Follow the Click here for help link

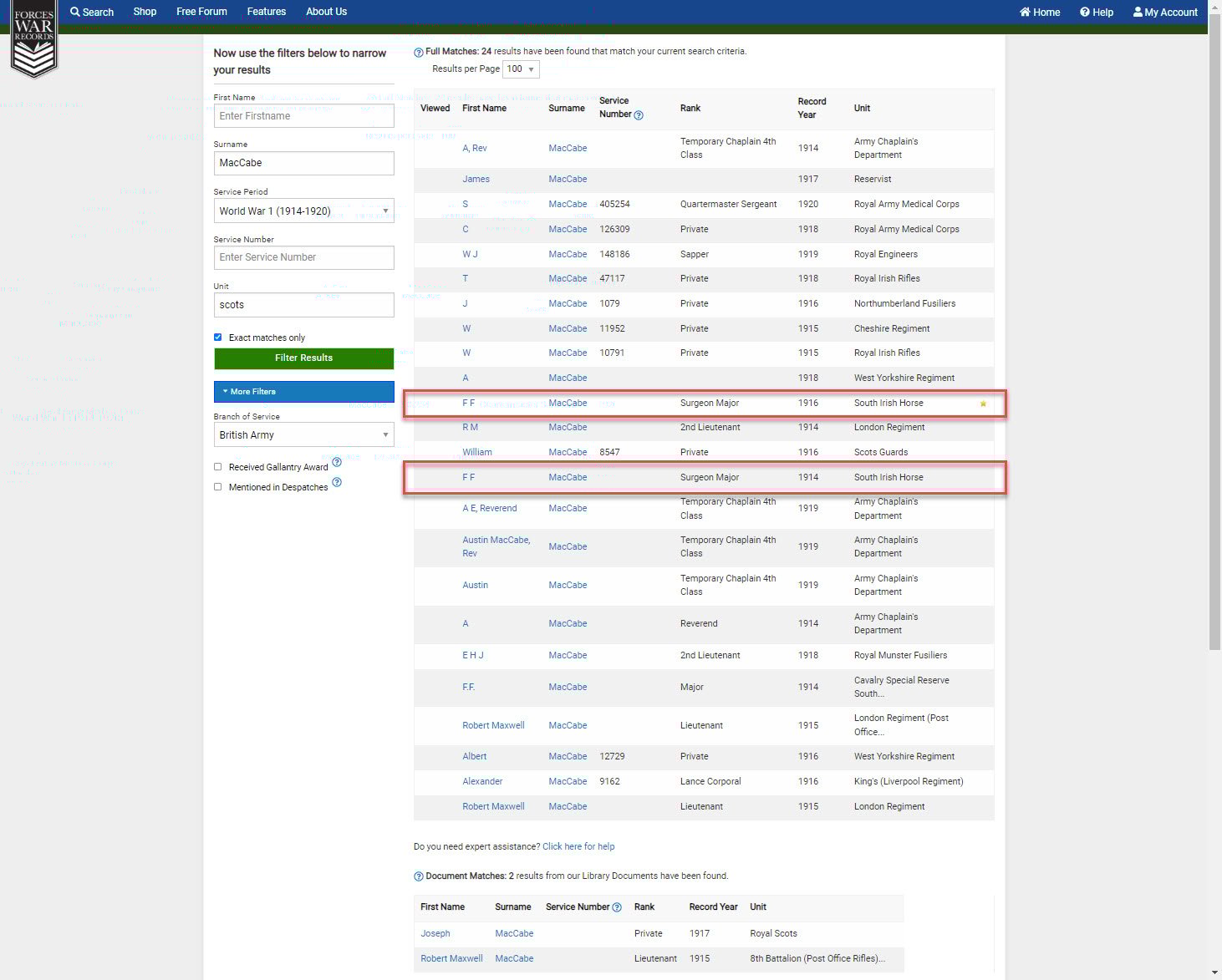click(578, 846)
